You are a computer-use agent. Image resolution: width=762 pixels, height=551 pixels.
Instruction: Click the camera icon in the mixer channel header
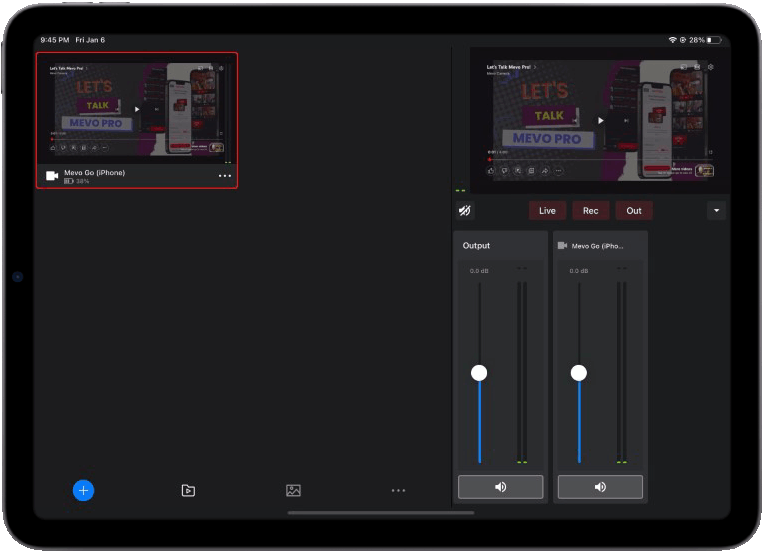(562, 245)
